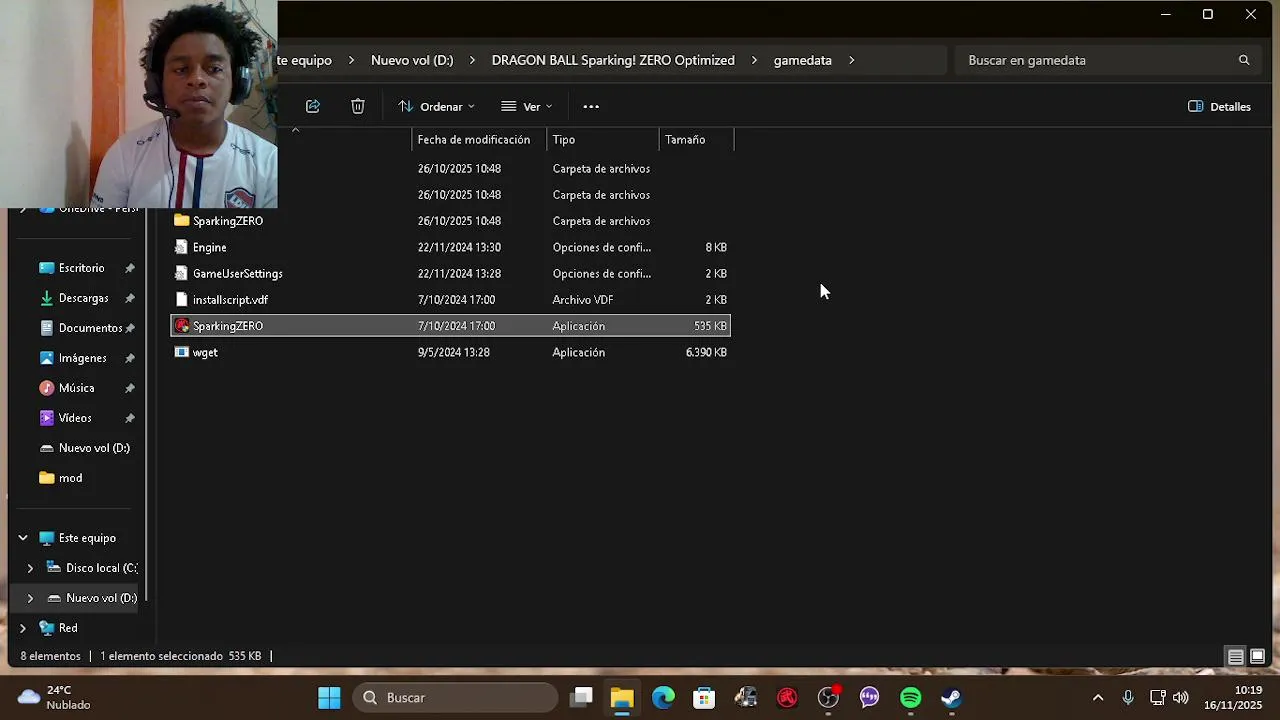The width and height of the screenshot is (1280, 720).
Task: Expand the Nuevo vol (D:) node under Este equipo
Action: click(30, 598)
